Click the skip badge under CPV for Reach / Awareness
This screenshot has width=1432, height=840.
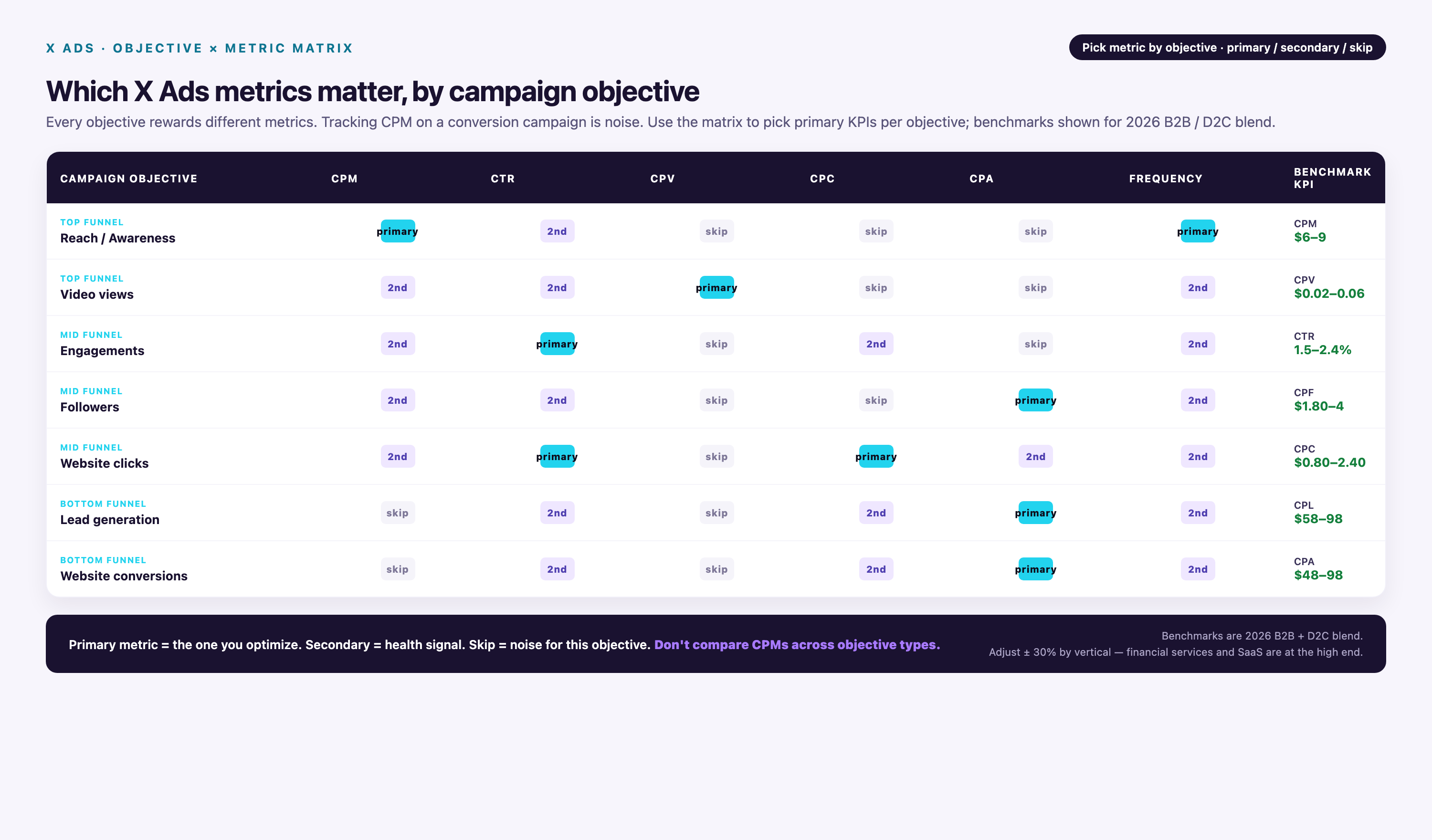tap(716, 231)
